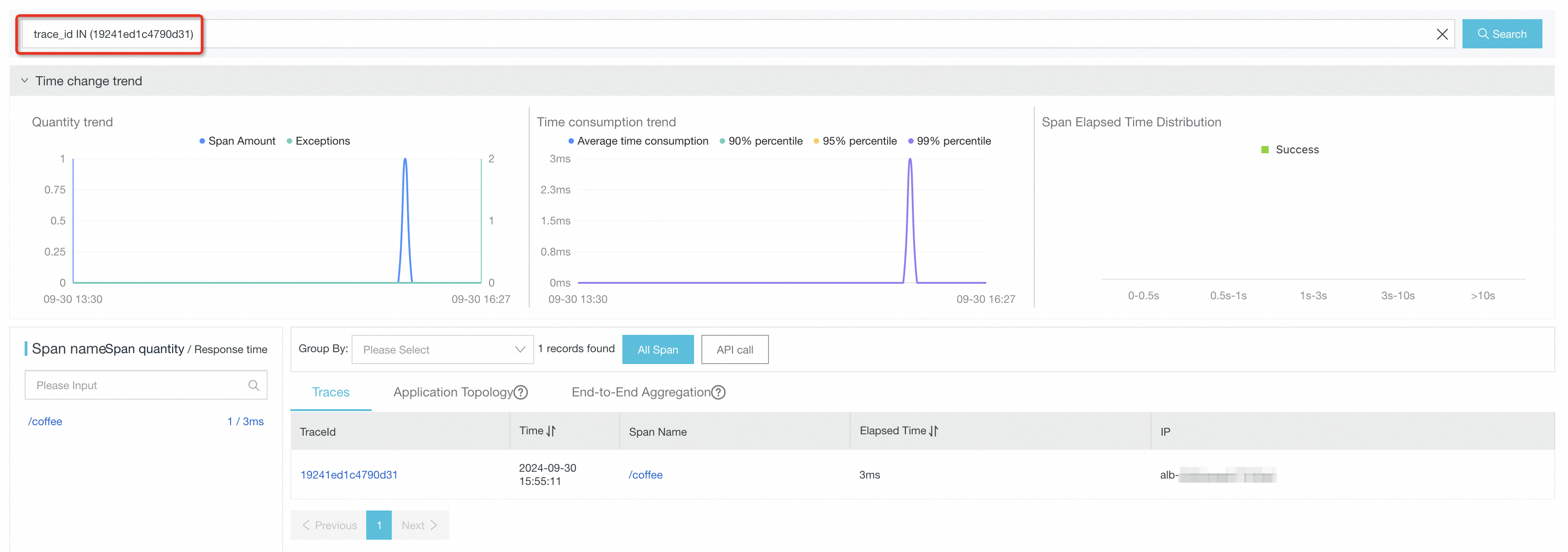Click the Span Name column header
The width and height of the screenshot is (1568, 552).
658,432
